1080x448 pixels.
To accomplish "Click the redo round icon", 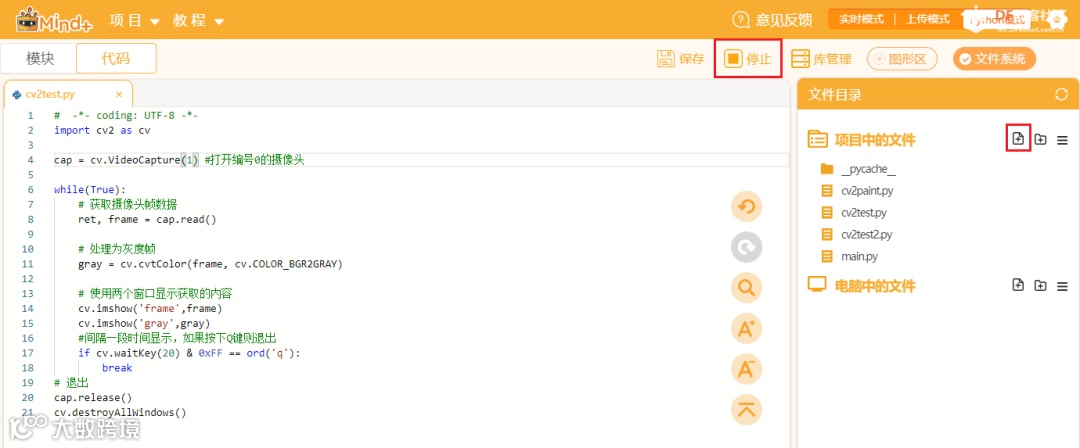I will (x=747, y=247).
